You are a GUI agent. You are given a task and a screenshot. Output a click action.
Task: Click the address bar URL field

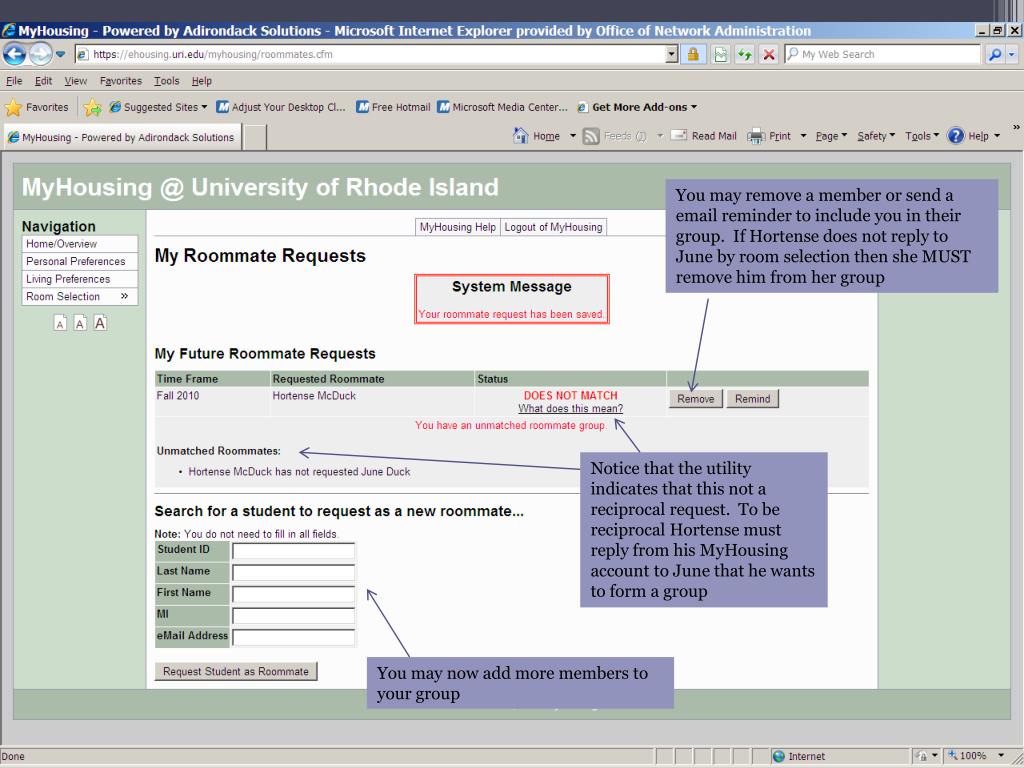(372, 54)
